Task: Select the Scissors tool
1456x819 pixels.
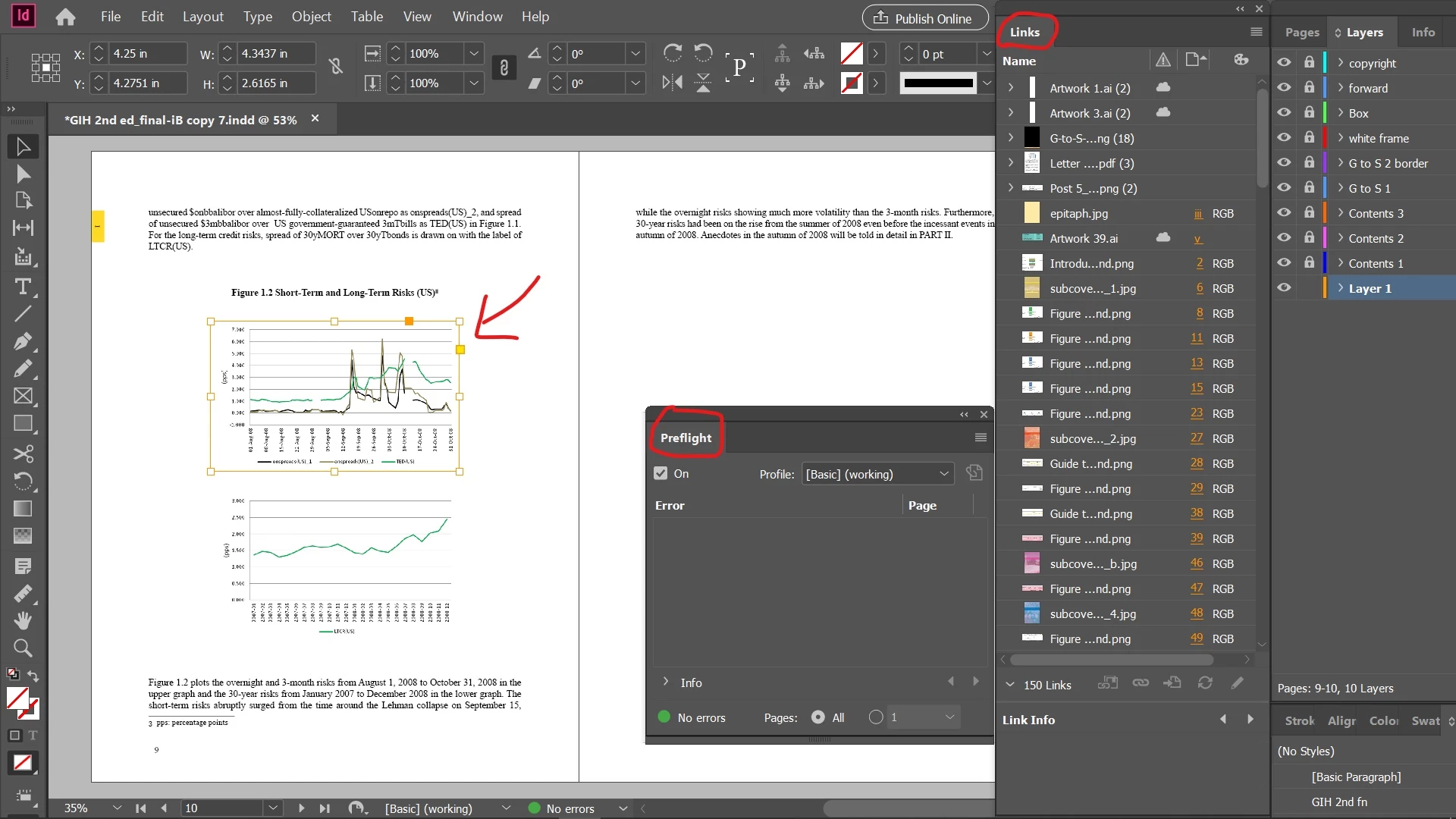Action: pyautogui.click(x=23, y=453)
